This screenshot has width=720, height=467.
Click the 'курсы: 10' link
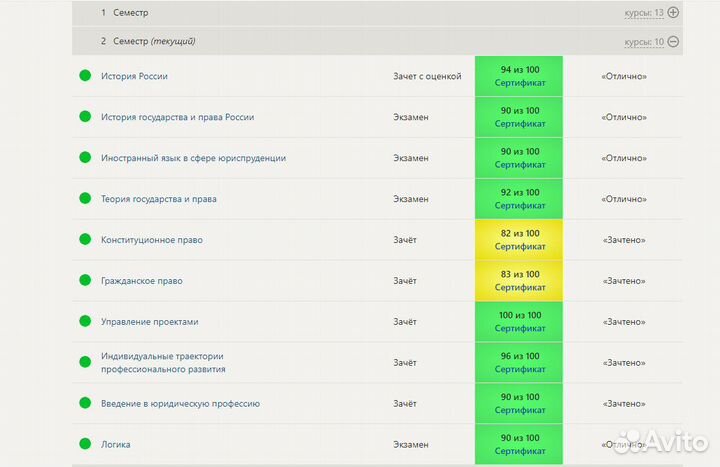pyautogui.click(x=643, y=41)
